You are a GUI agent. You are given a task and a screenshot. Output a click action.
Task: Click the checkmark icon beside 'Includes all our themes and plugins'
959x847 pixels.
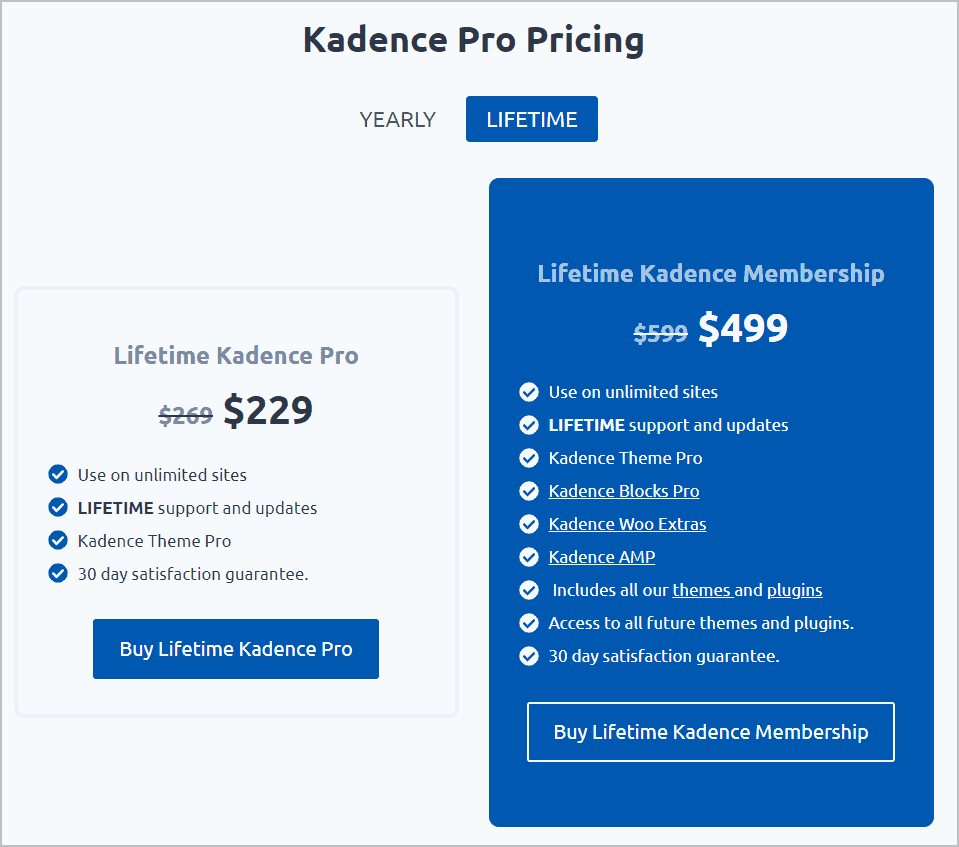[x=529, y=590]
